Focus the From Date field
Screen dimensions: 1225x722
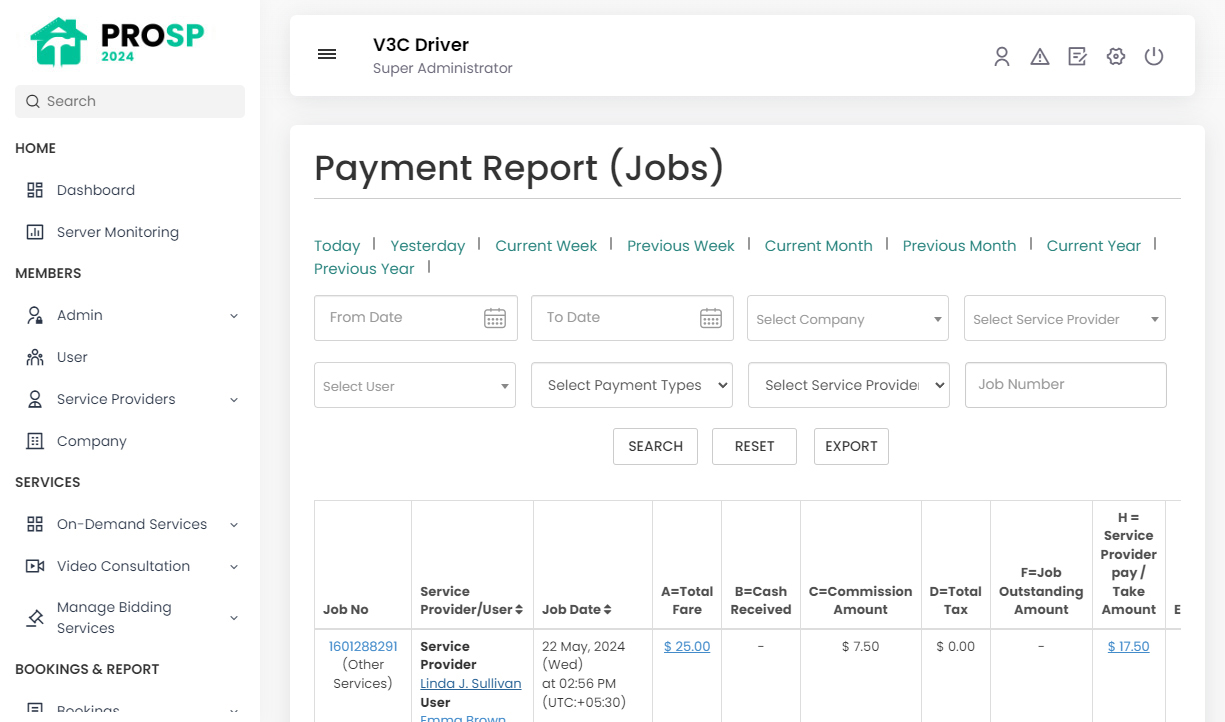pyautogui.click(x=416, y=318)
